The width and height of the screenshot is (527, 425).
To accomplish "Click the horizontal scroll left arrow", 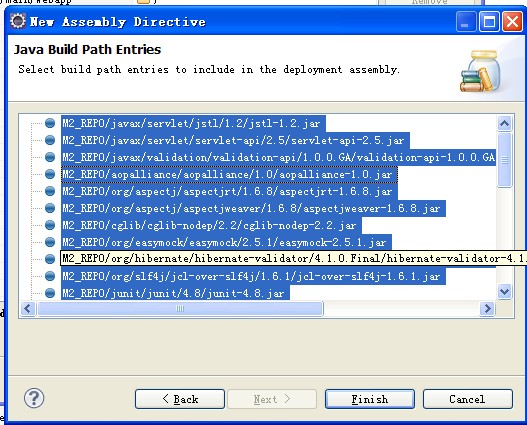I will pos(28,308).
